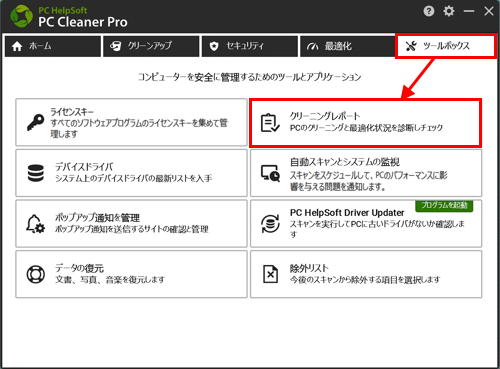The width and height of the screenshot is (500, 369).
Task: Click the speedometer icon in 最適化 tab
Action: (x=312, y=46)
